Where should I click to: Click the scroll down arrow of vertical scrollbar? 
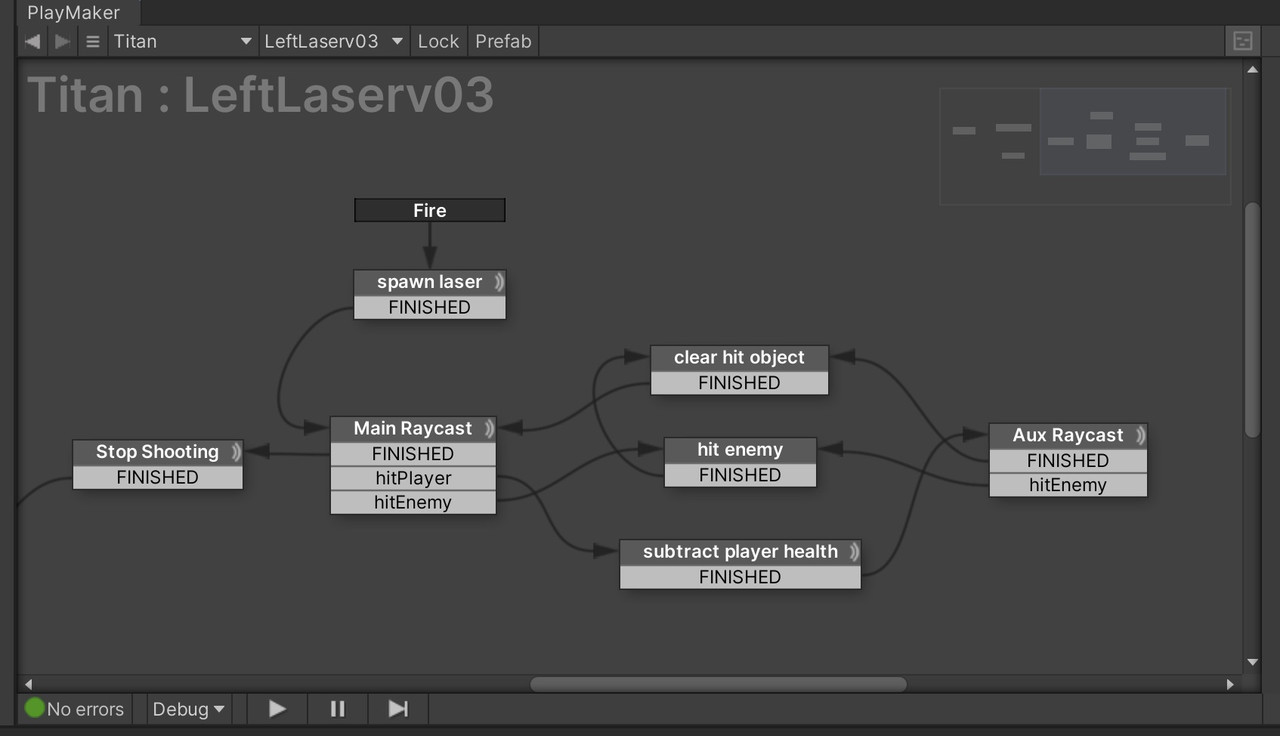[x=1252, y=662]
